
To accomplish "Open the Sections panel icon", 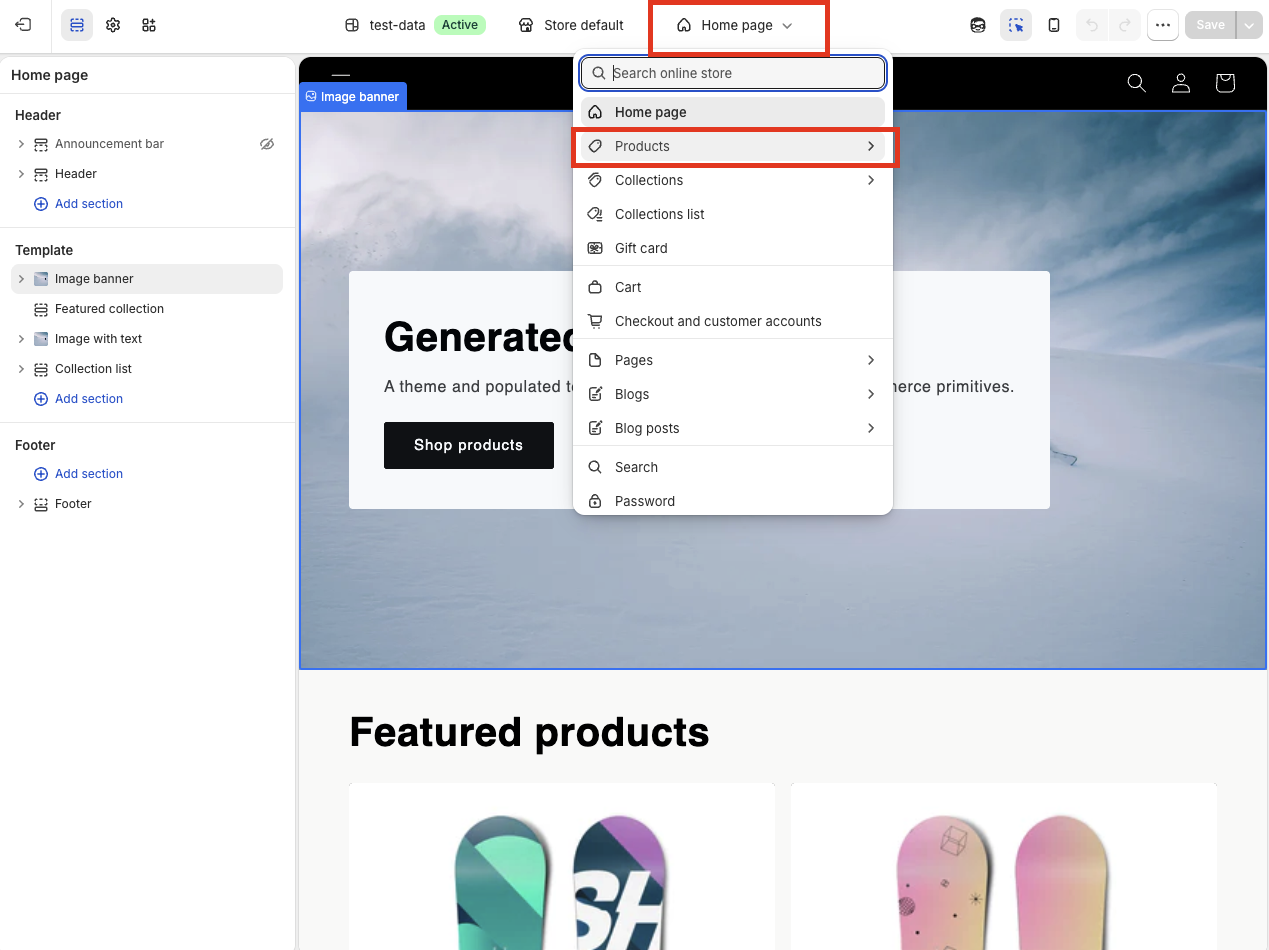I will (x=77, y=25).
